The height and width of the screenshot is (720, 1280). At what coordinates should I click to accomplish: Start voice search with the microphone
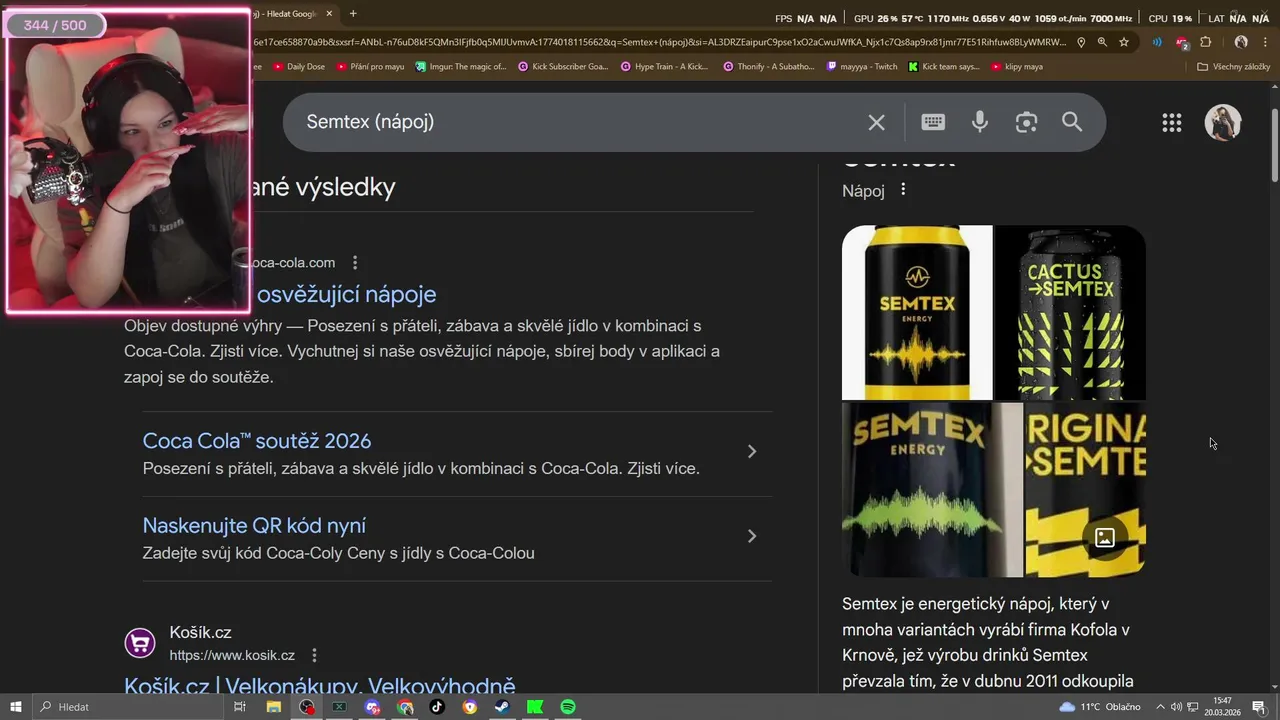tap(980, 122)
